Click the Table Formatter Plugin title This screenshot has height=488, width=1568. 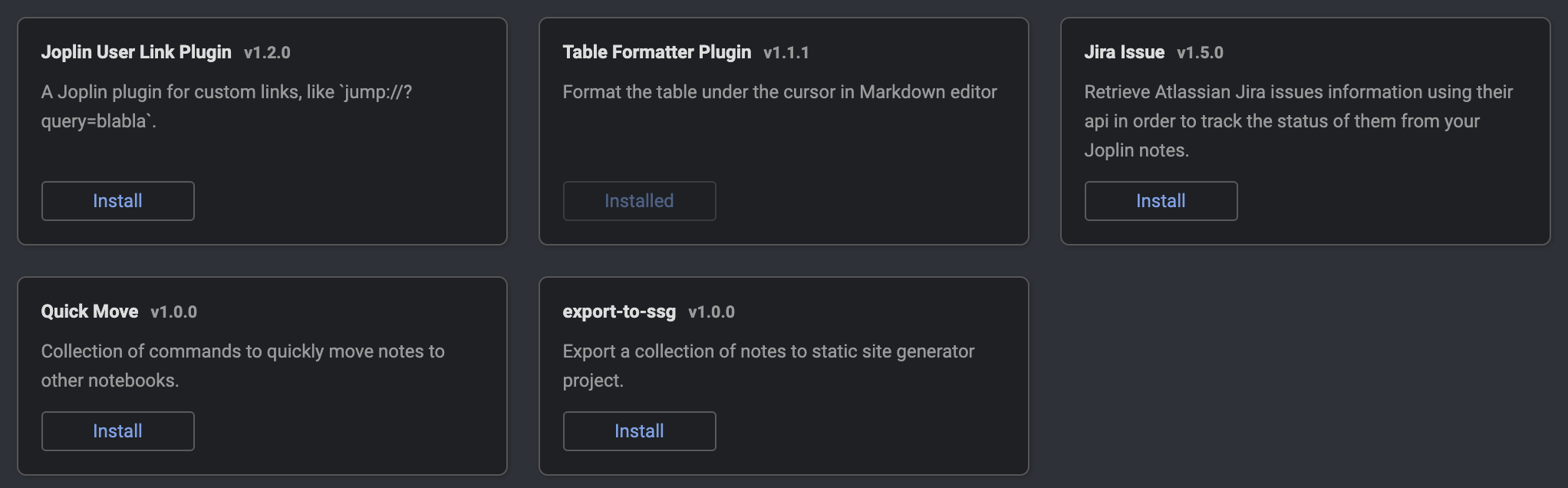[657, 52]
